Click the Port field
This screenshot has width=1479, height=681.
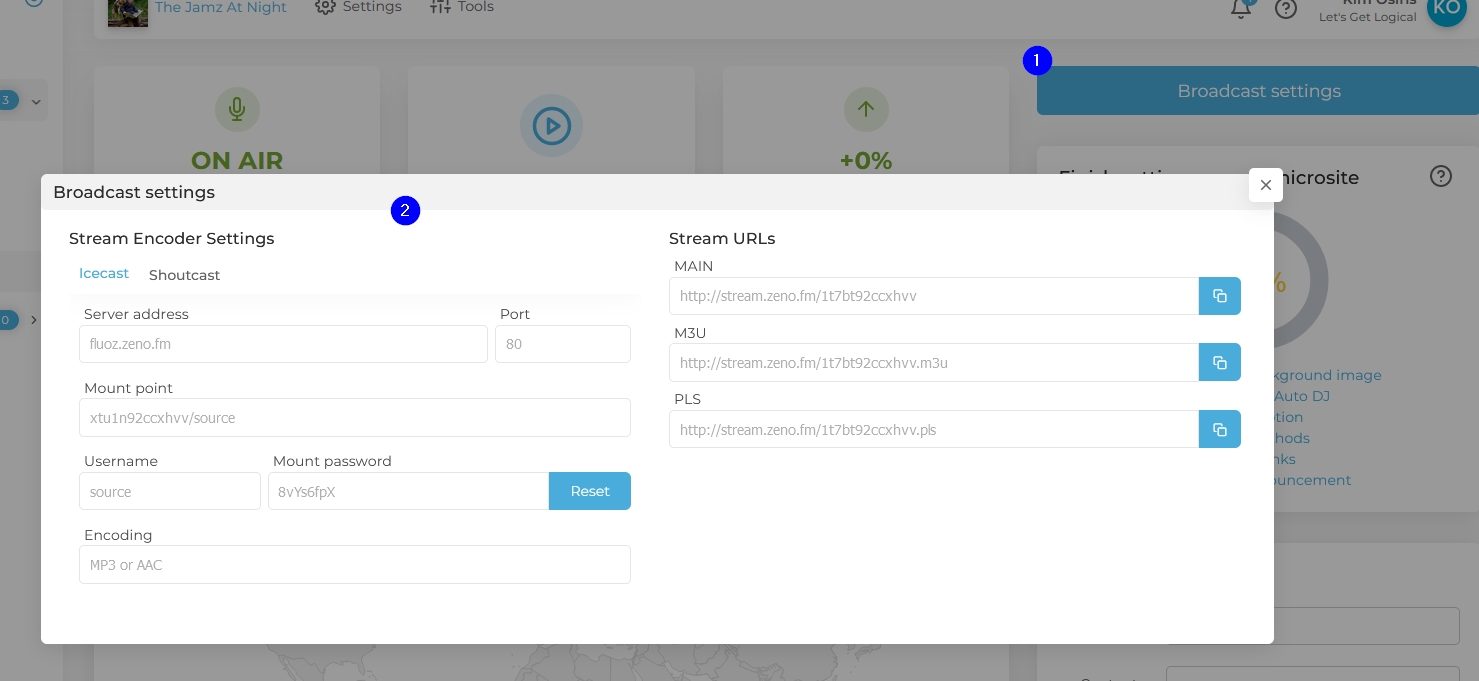563,344
